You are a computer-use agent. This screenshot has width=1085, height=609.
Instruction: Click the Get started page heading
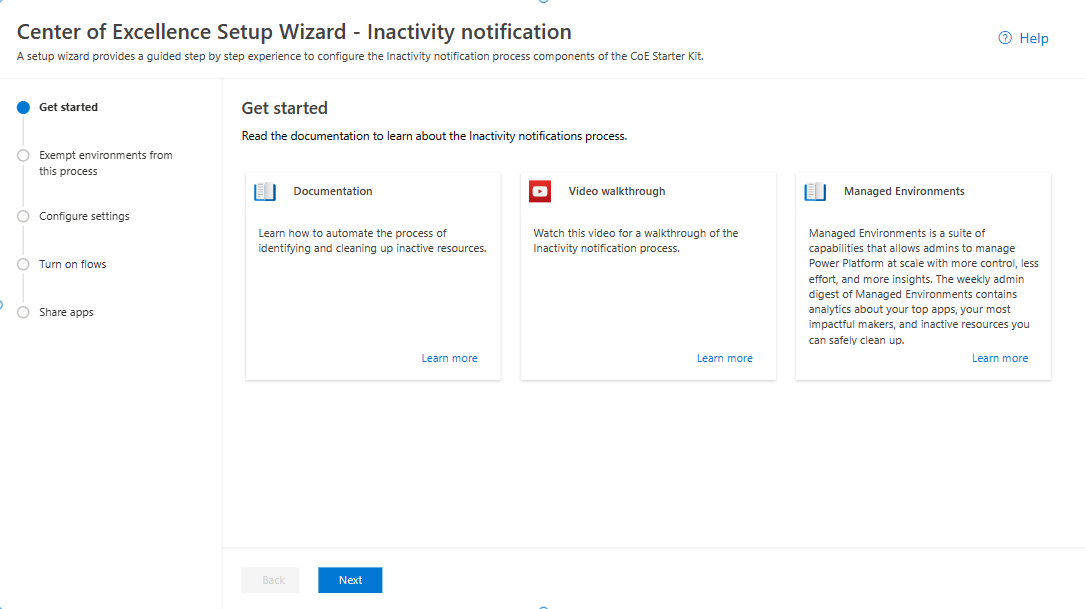pos(284,108)
